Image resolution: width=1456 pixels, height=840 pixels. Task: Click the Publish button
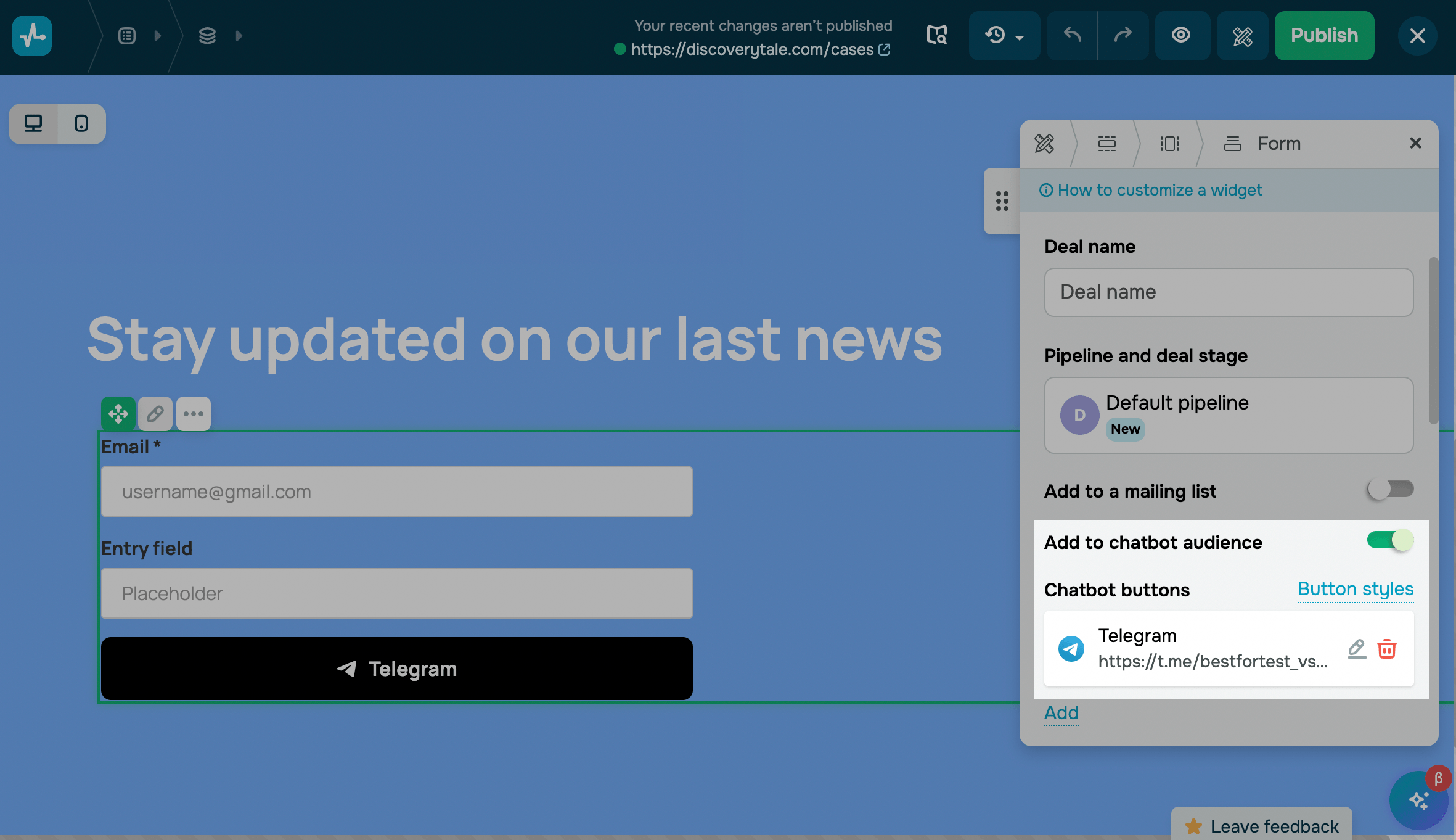coord(1324,36)
